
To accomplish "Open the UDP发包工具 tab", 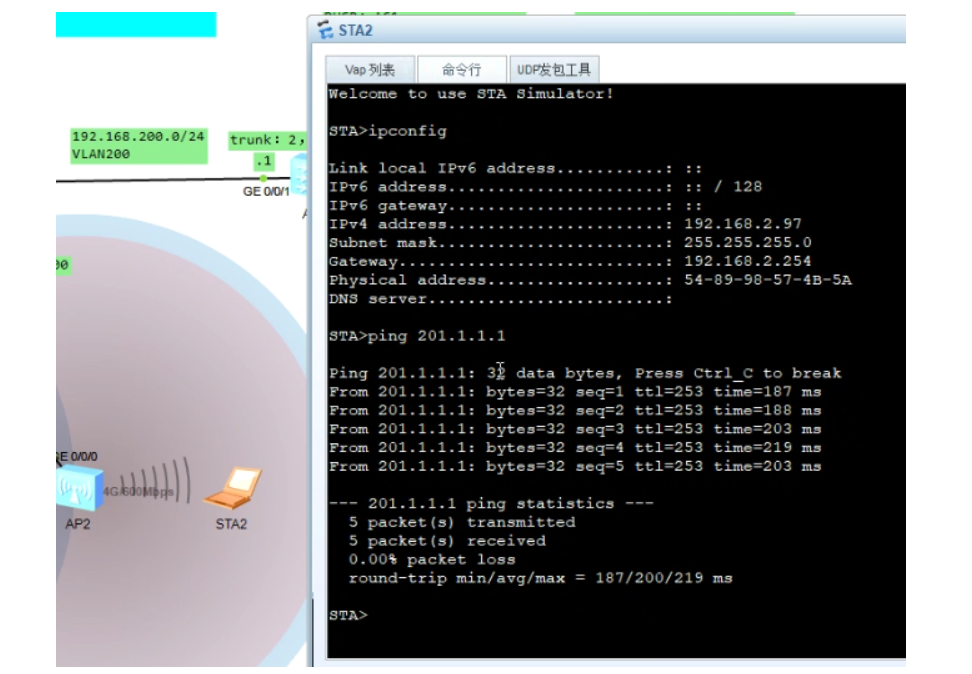I will tap(553, 69).
